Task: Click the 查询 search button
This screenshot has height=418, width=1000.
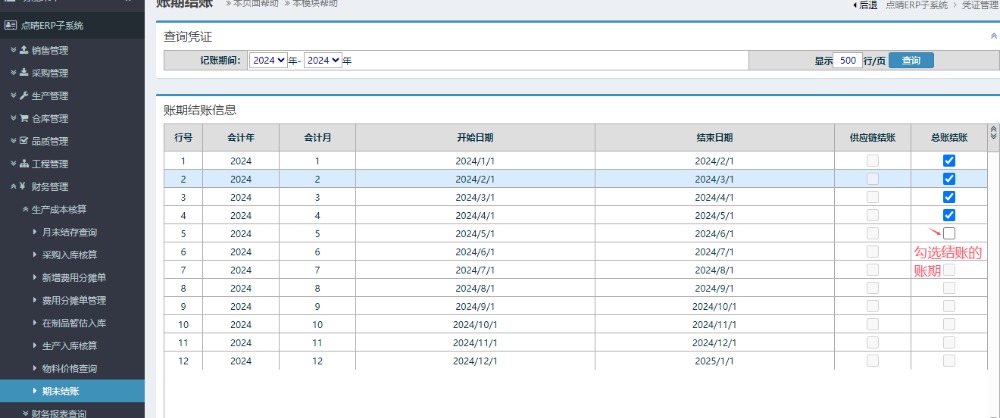Action: coord(911,61)
